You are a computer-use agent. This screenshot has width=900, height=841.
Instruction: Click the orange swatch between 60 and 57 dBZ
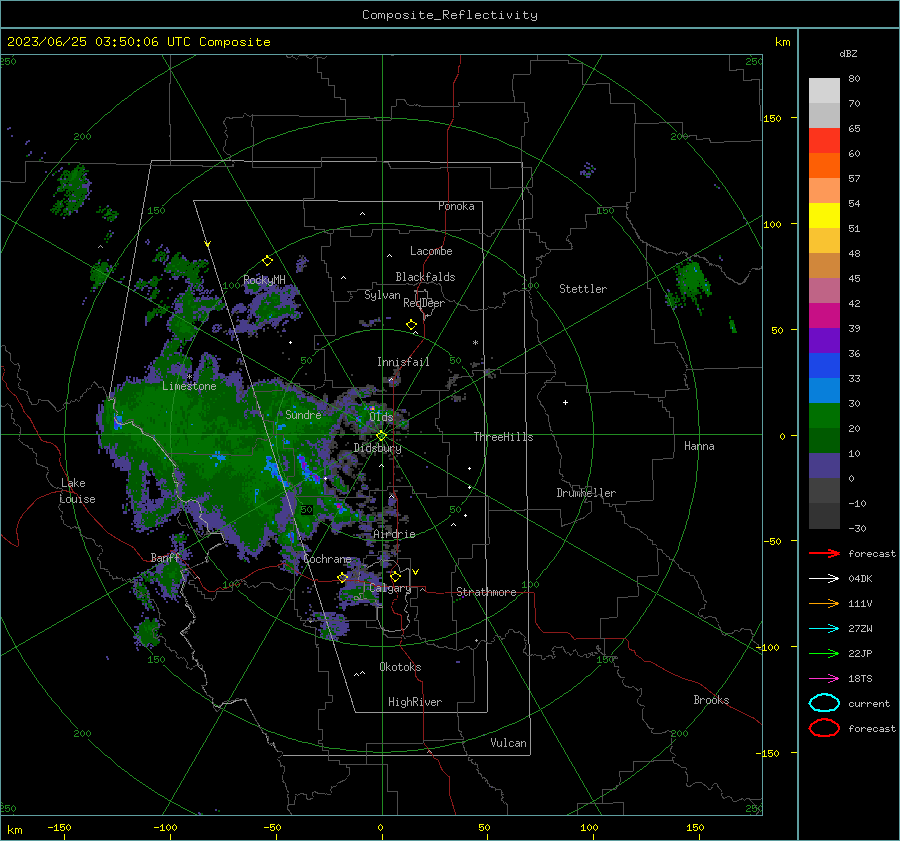pyautogui.click(x=824, y=165)
